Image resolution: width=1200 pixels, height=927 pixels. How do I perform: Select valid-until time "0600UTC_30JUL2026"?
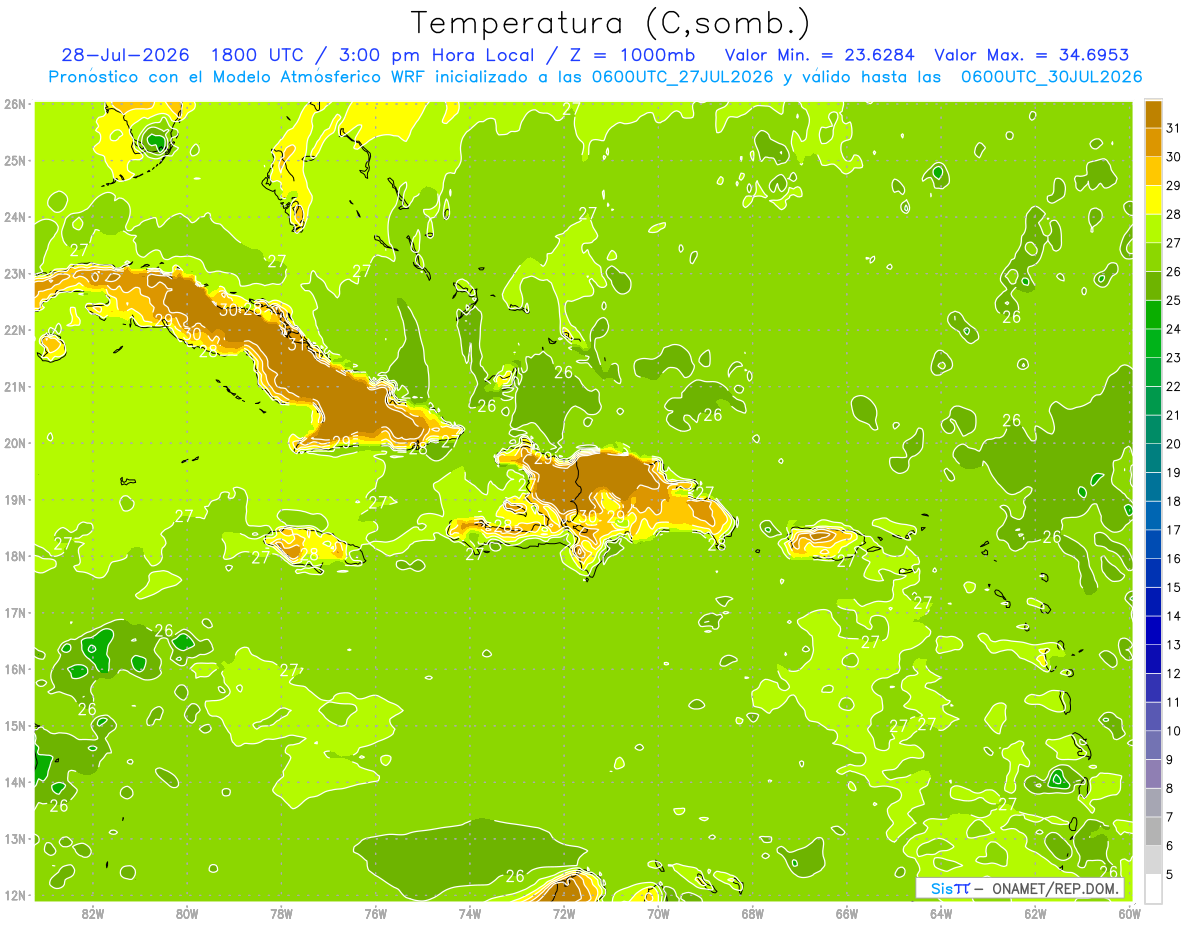coord(1051,77)
